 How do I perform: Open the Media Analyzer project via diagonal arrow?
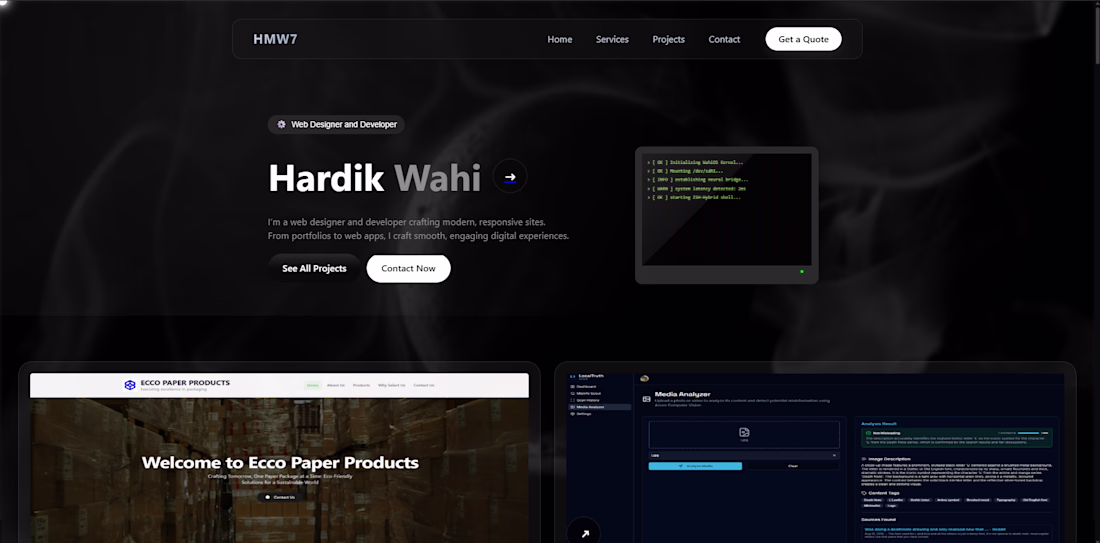(x=584, y=533)
